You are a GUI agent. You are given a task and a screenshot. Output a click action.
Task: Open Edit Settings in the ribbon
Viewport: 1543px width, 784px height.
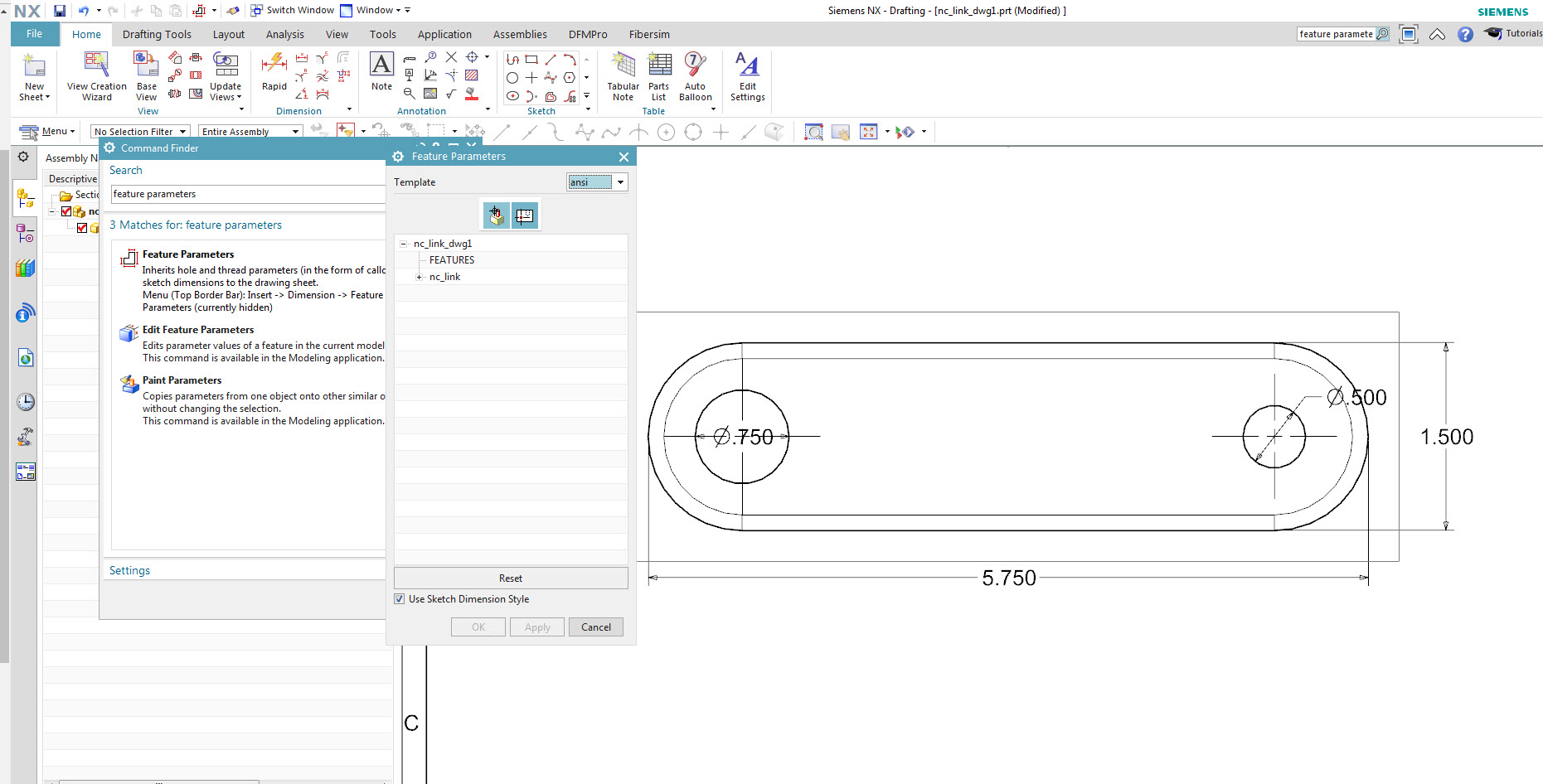tap(747, 75)
